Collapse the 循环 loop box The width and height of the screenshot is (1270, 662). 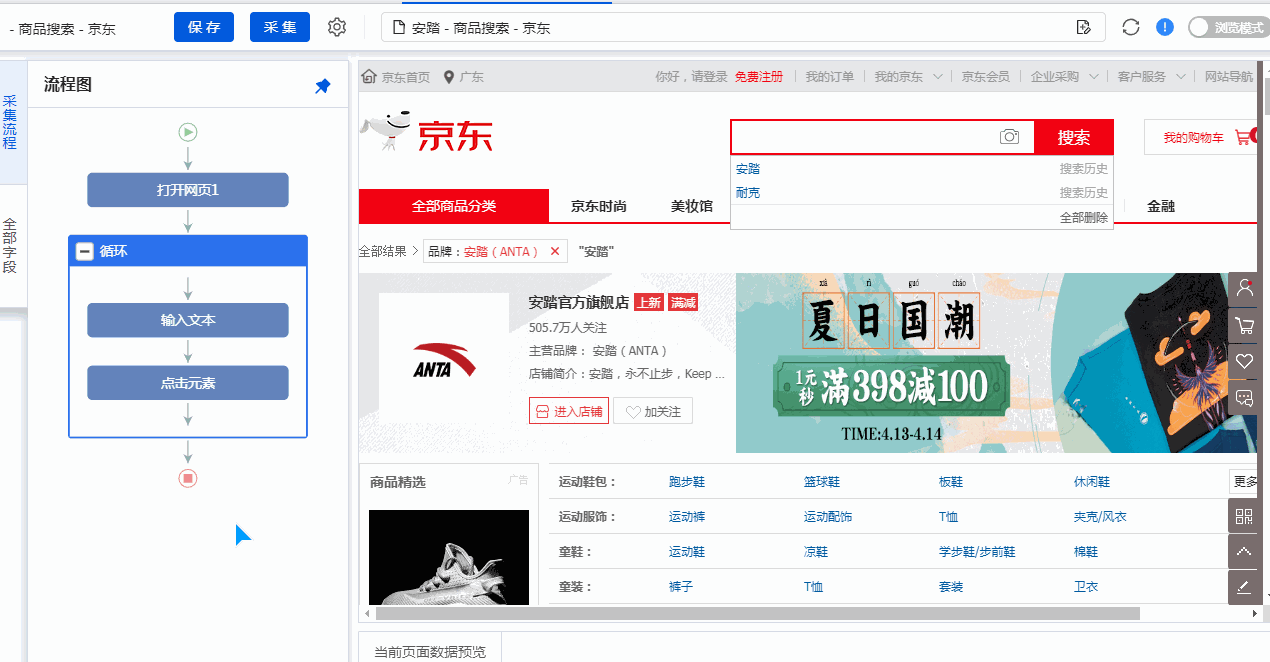[85, 251]
